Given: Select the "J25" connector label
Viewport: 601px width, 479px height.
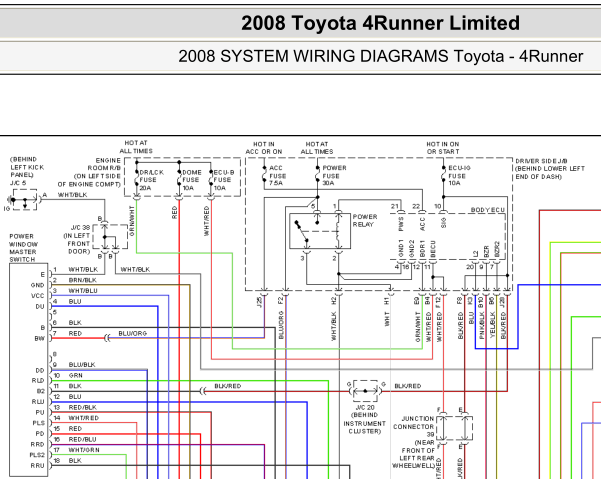Looking at the screenshot, I should 259,302.
